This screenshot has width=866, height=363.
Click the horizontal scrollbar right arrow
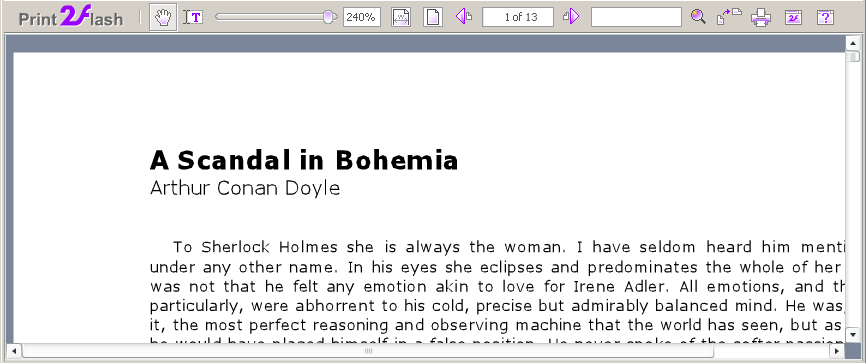tap(837, 351)
